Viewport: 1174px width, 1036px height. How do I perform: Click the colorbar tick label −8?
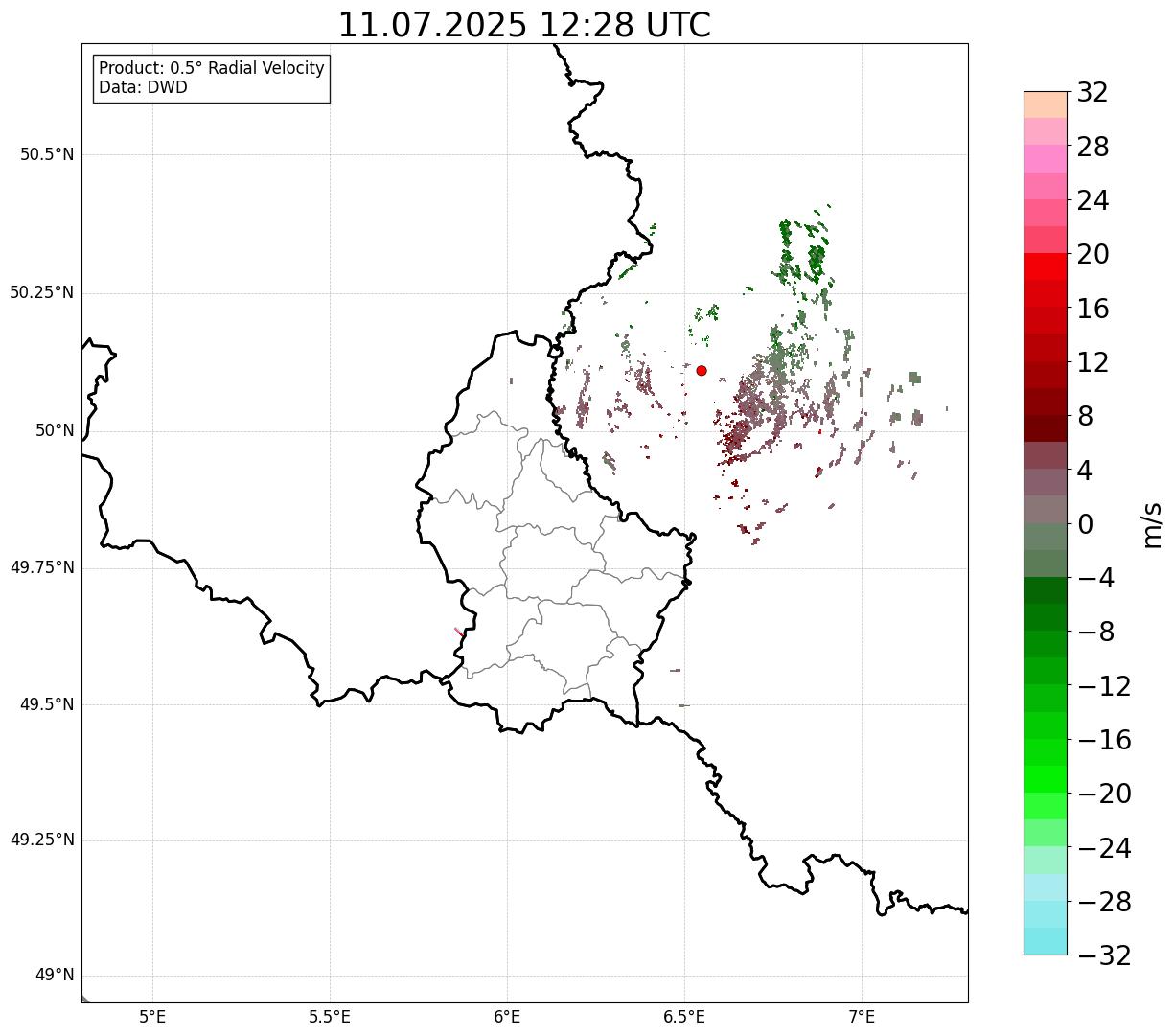(x=1094, y=633)
